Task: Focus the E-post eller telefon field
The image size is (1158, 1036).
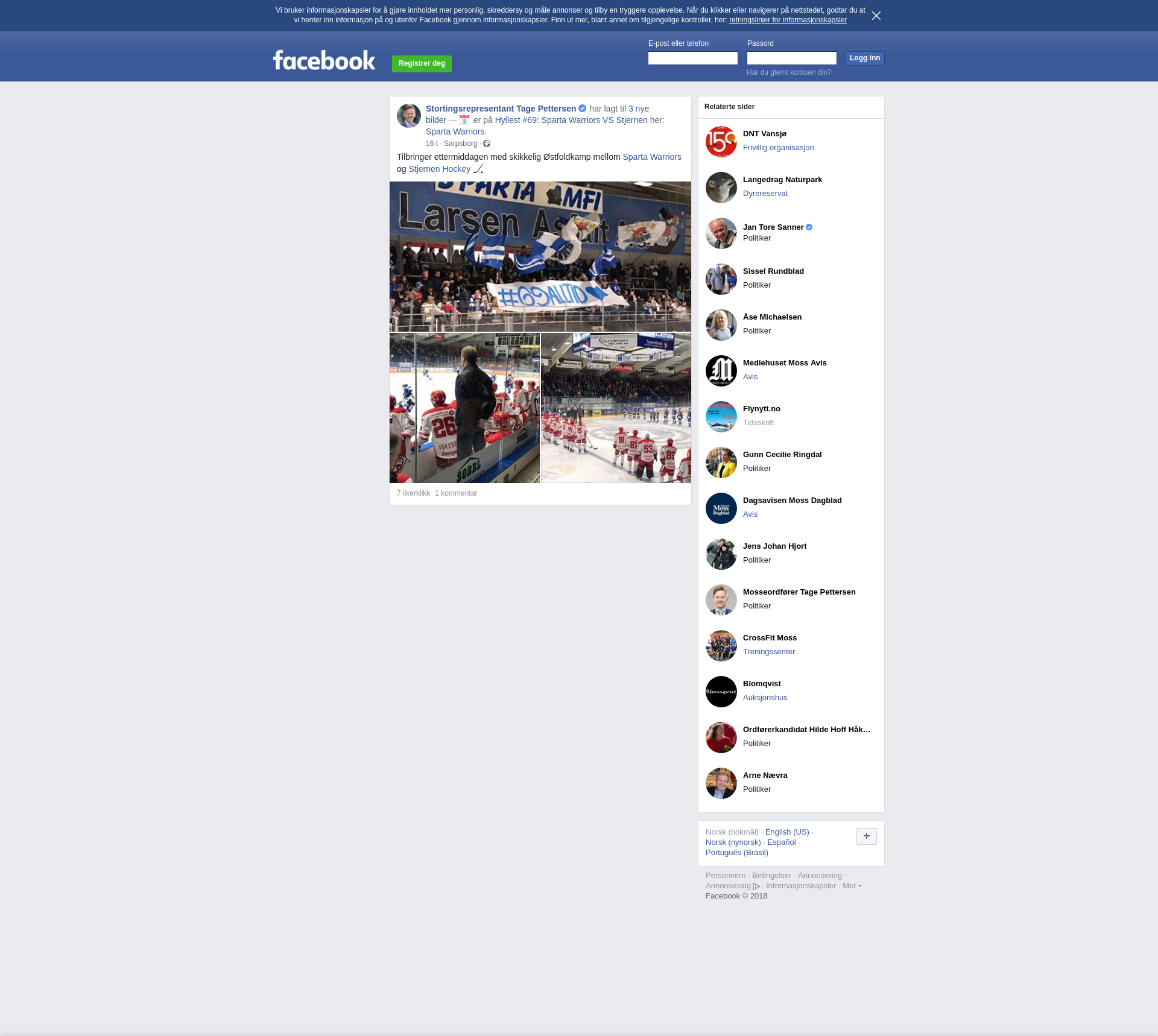Action: pos(693,58)
